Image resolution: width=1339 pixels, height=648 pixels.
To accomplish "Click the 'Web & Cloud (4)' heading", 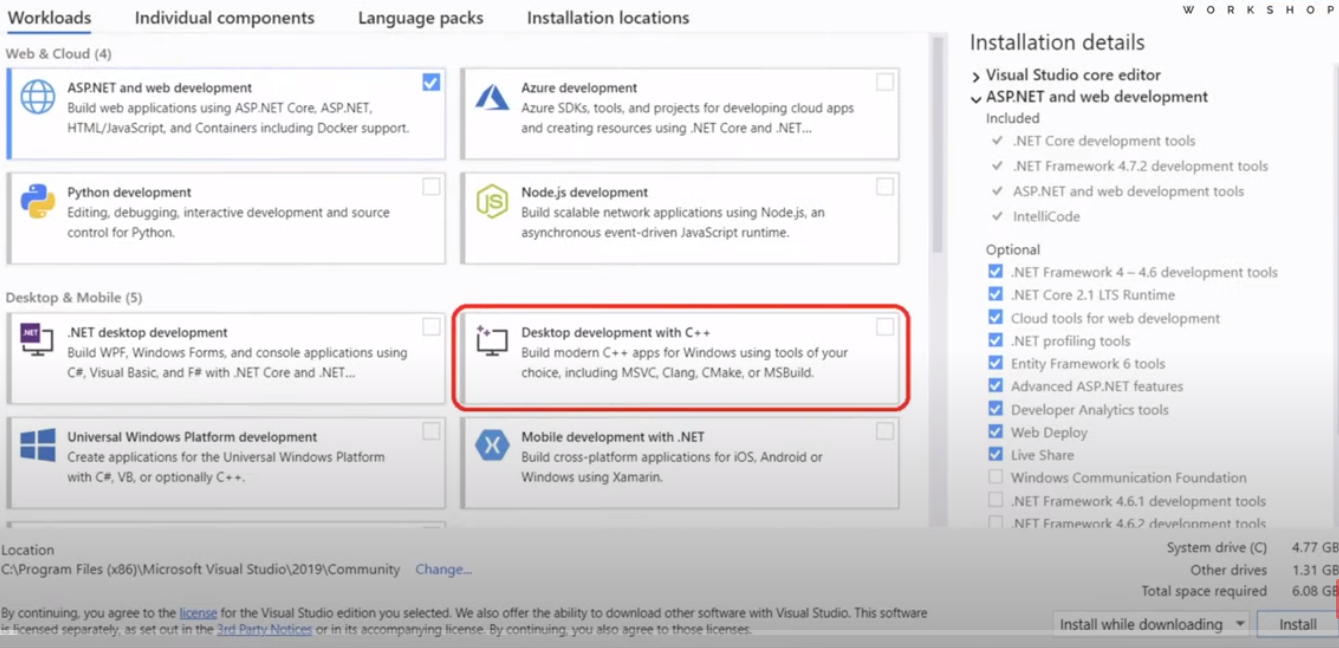I will 59,53.
